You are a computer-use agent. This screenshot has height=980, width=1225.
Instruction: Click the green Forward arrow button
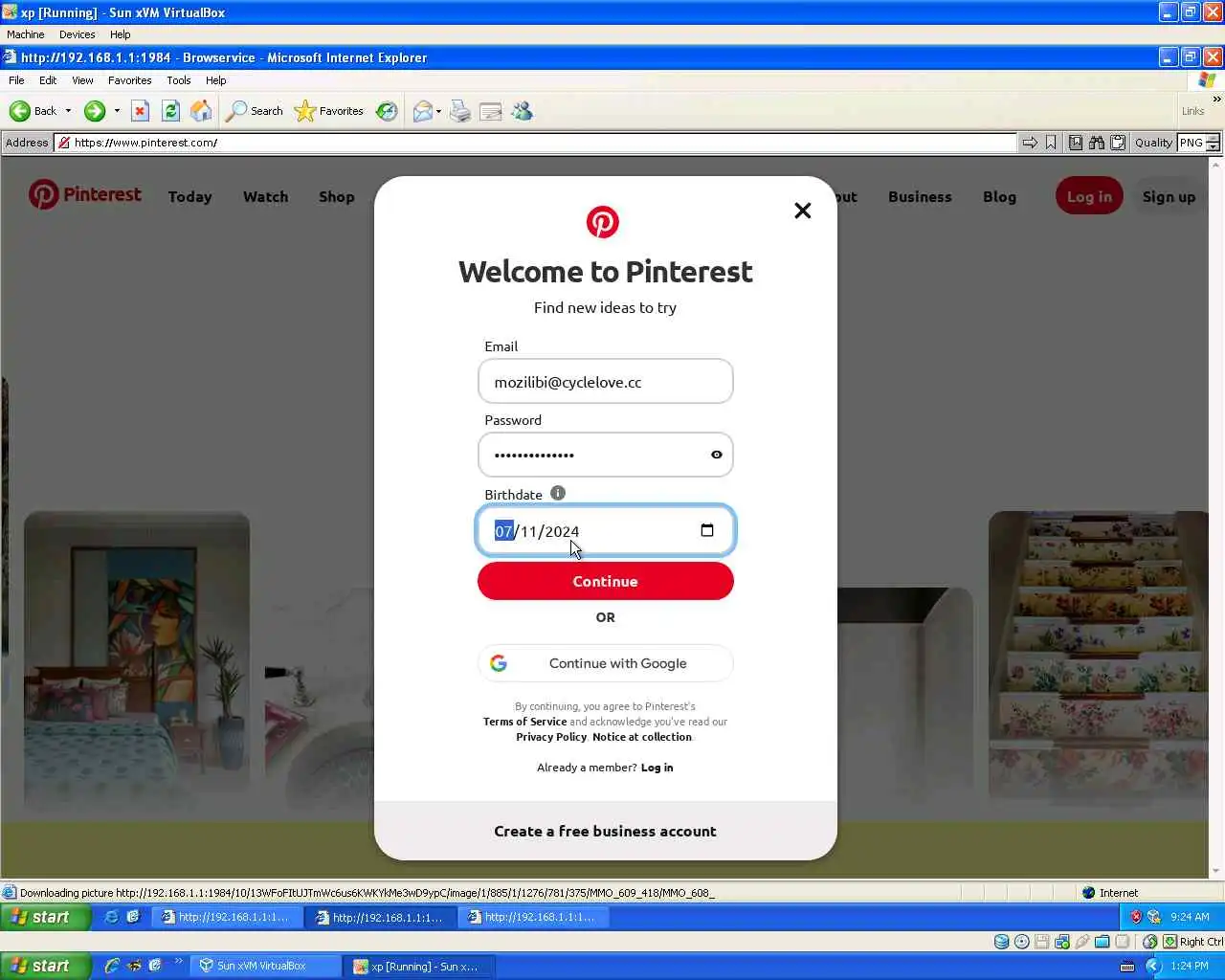tap(94, 111)
